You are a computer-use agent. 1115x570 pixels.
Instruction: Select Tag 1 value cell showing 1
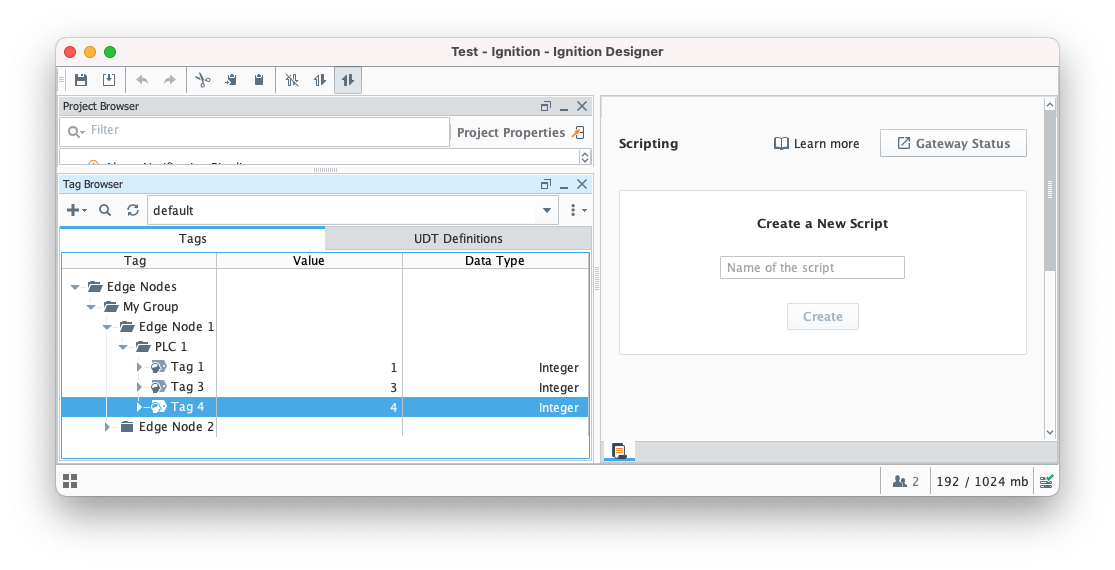309,367
